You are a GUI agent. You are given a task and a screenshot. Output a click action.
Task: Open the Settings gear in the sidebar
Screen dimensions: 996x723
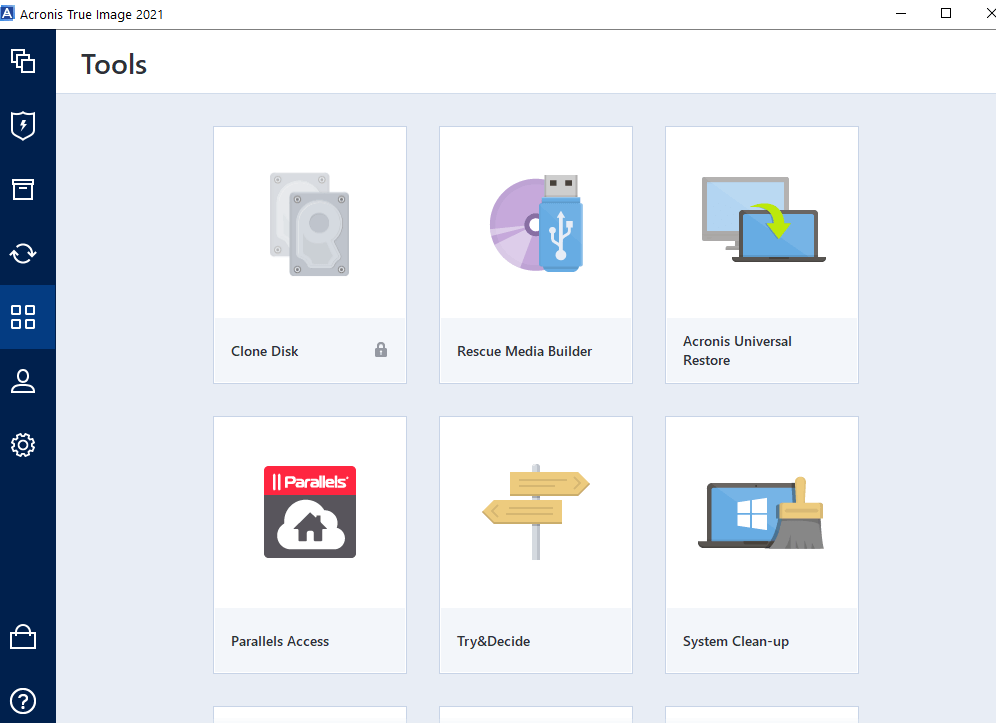tap(23, 445)
